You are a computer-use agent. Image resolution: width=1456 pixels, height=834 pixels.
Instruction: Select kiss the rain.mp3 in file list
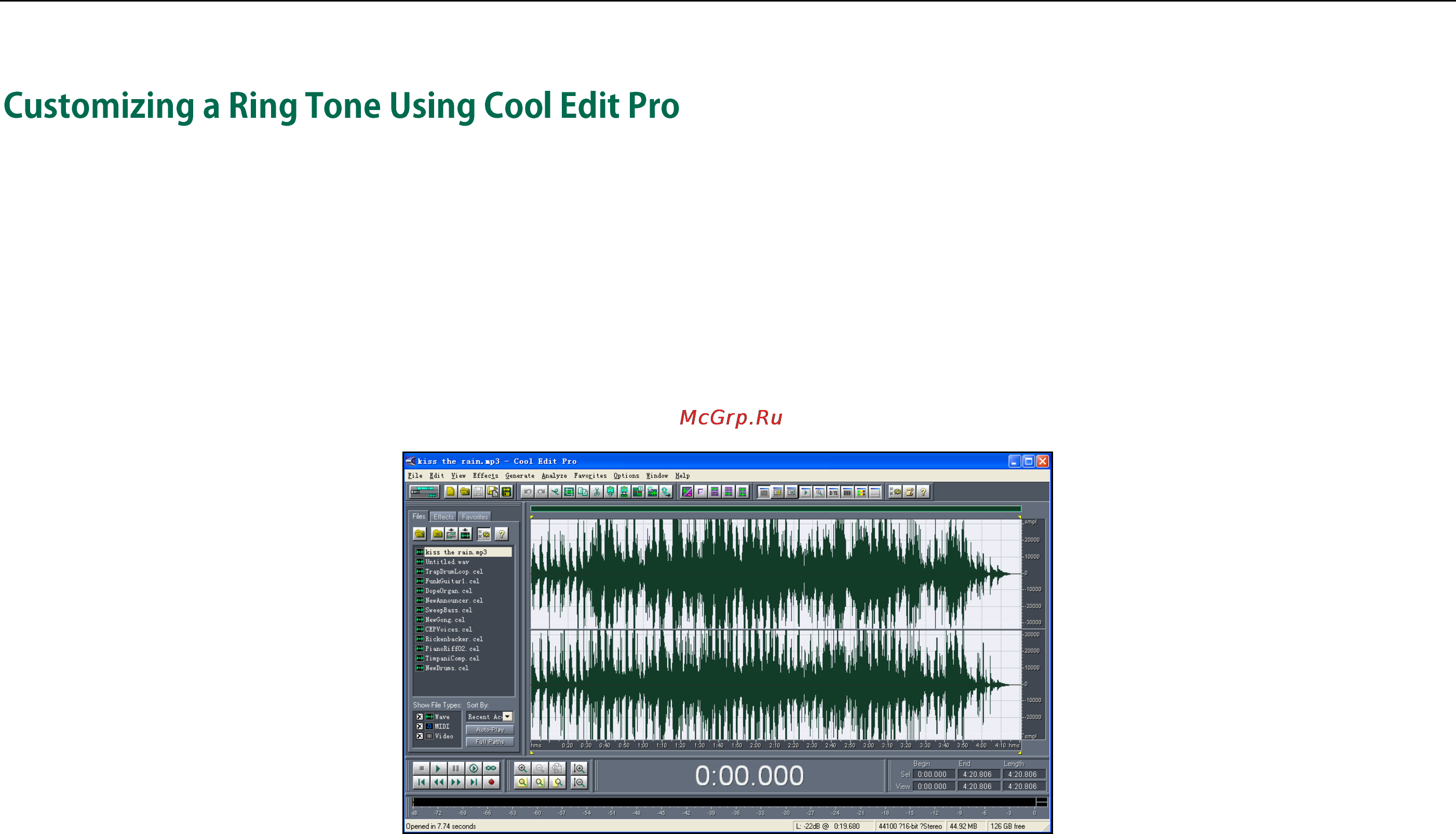(463, 552)
